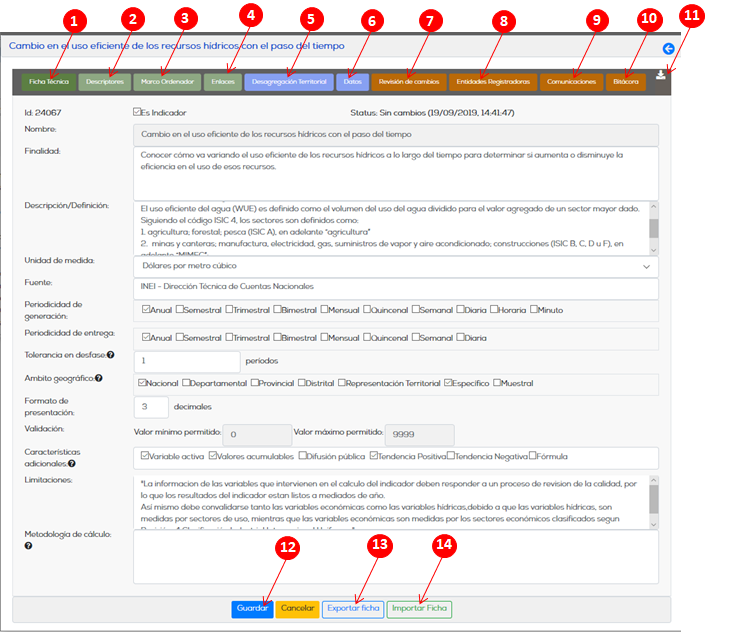
Task: Uncheck Anual in Periodicidad de entrega
Action: 146,337
